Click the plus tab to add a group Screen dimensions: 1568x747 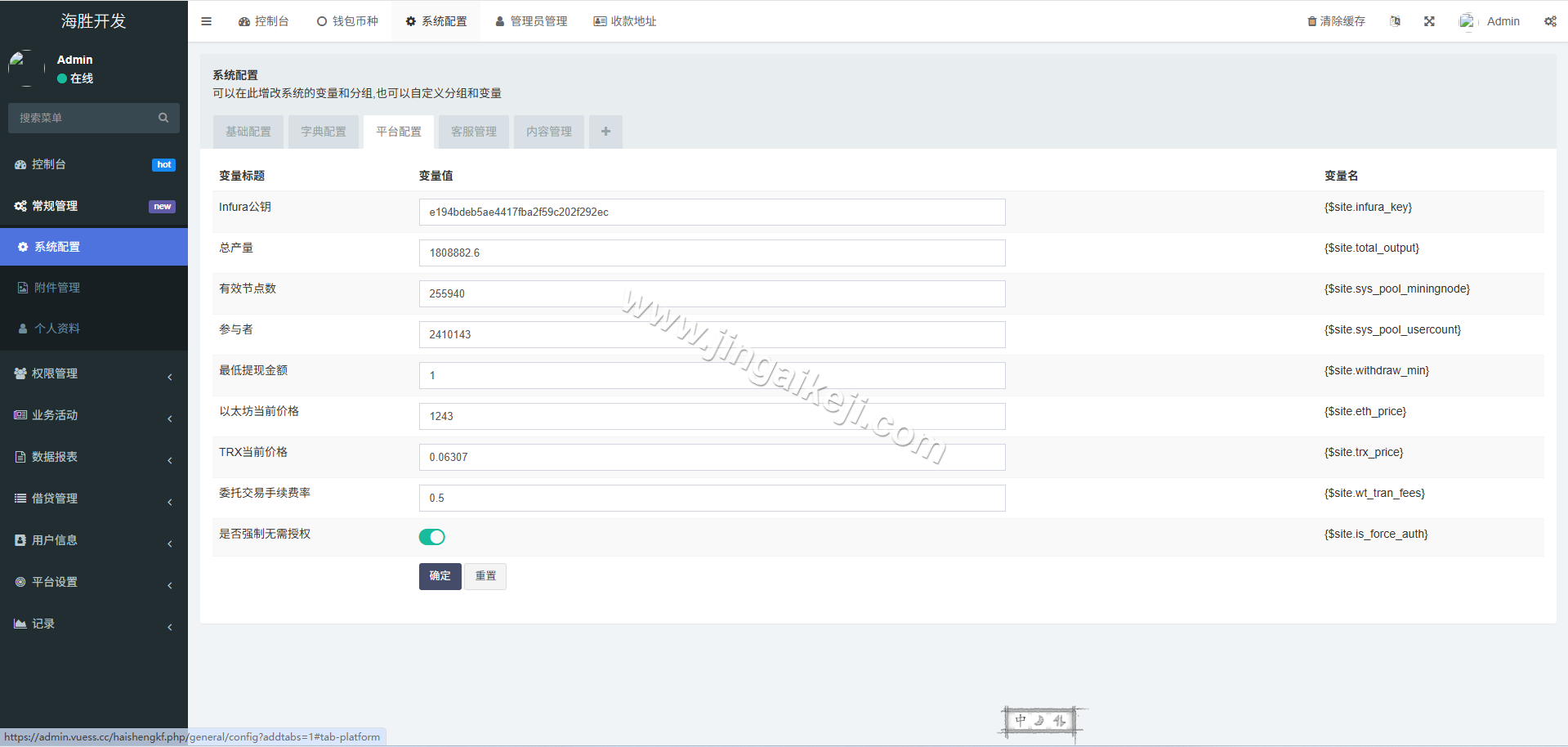605,131
